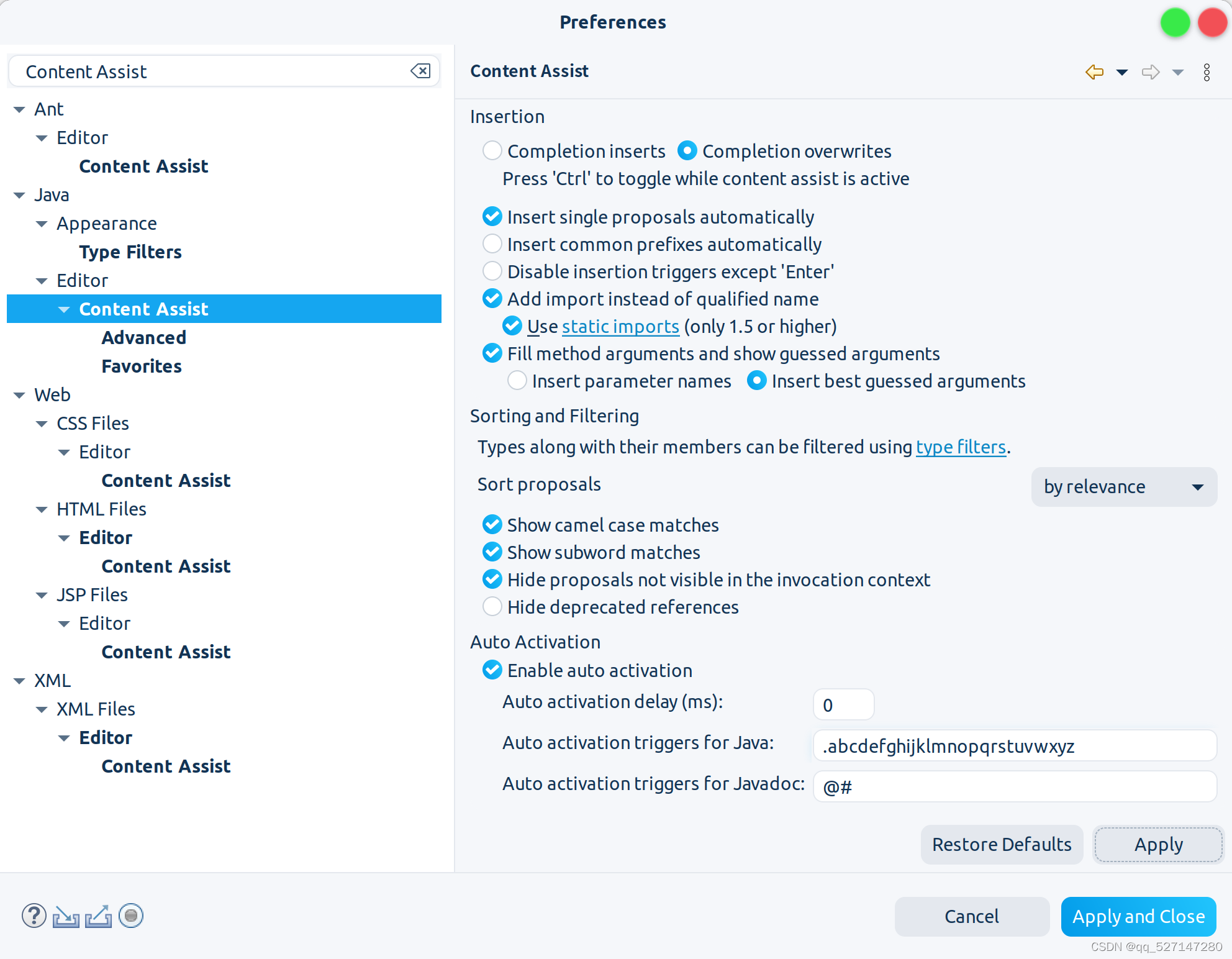This screenshot has width=1232, height=959.
Task: Click the help question mark icon bottom left
Action: pyautogui.click(x=34, y=916)
